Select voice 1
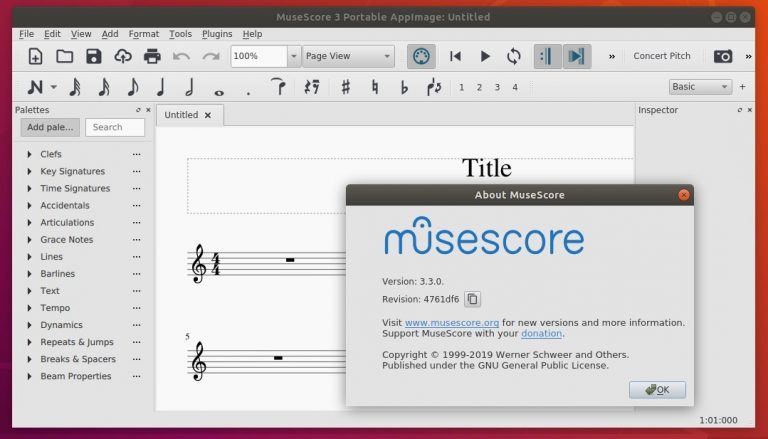768x439 pixels. [x=461, y=87]
